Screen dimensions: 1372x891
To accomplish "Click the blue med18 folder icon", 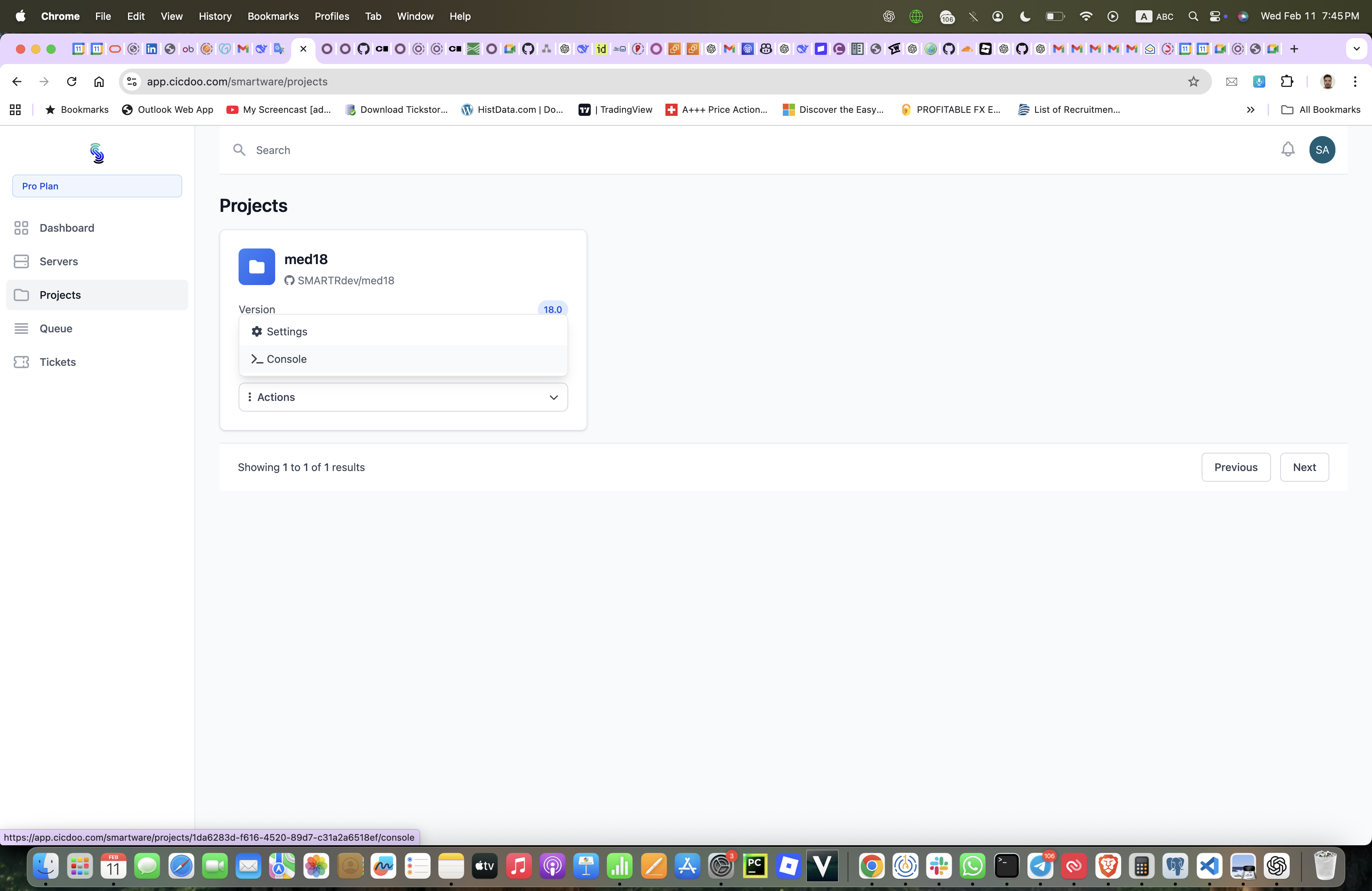I will coord(256,267).
